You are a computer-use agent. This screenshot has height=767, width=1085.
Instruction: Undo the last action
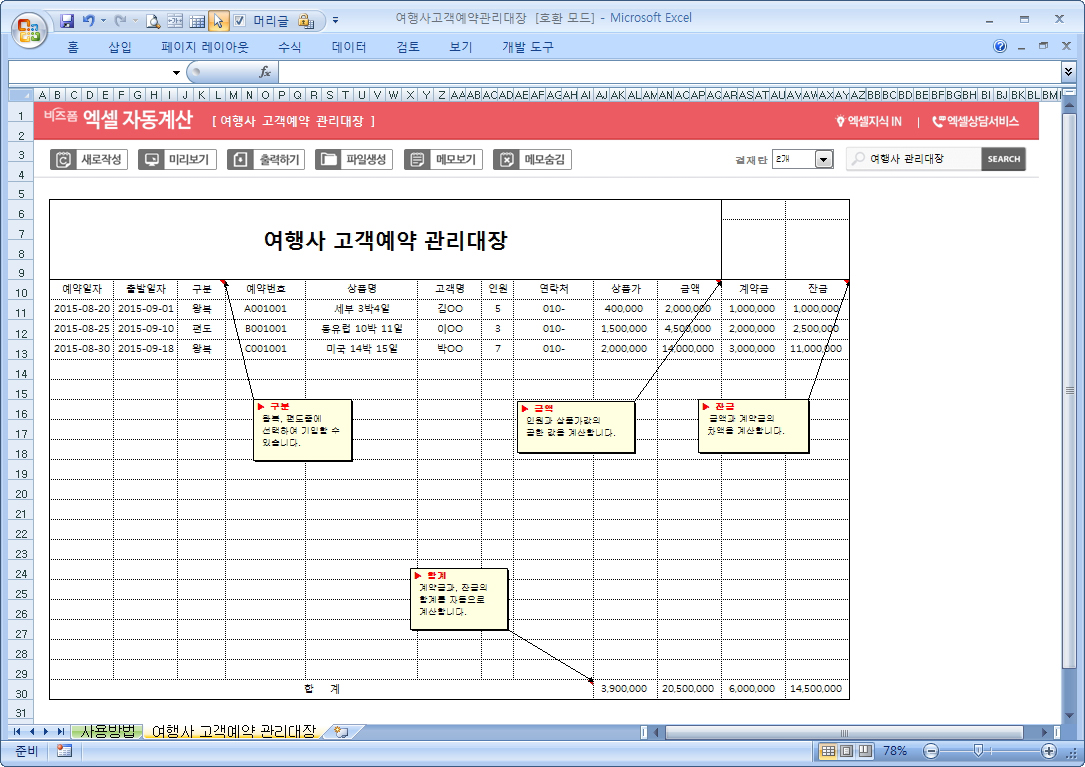coord(88,21)
